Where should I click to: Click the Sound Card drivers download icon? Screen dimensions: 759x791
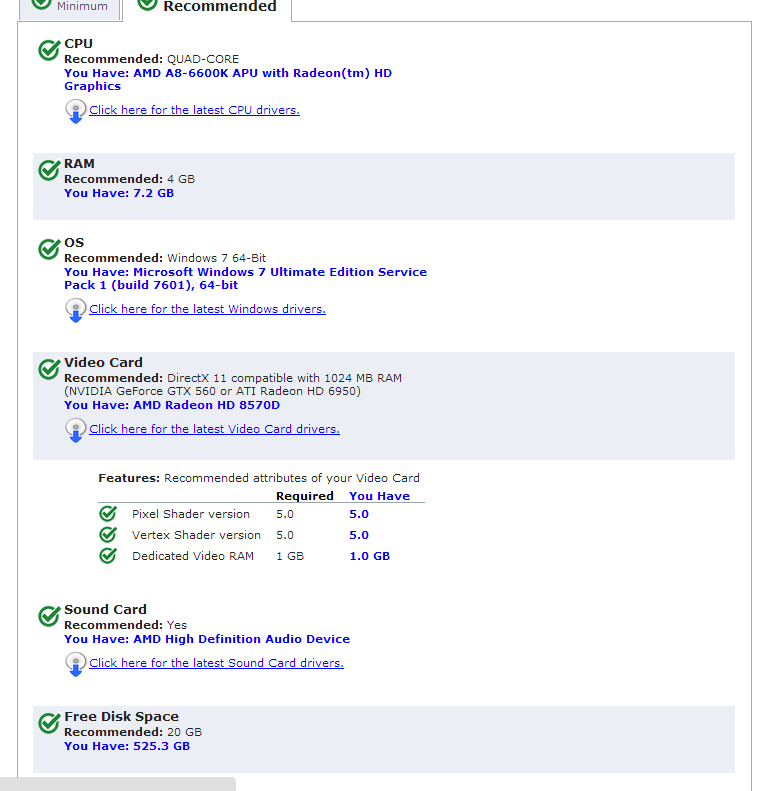point(76,664)
